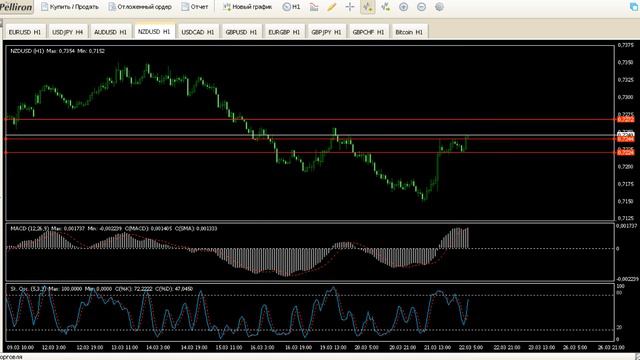The height and width of the screenshot is (360, 640).
Task: Click the 0,7150 price axis label
Action: coord(626,201)
